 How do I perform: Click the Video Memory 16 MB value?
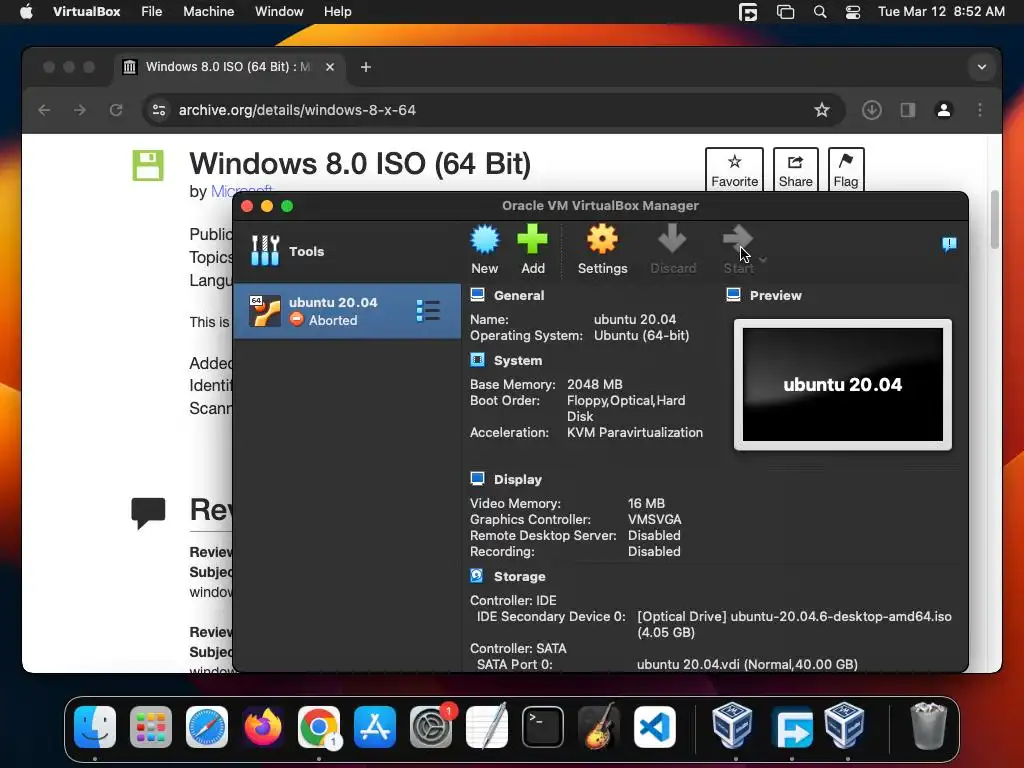click(646, 504)
